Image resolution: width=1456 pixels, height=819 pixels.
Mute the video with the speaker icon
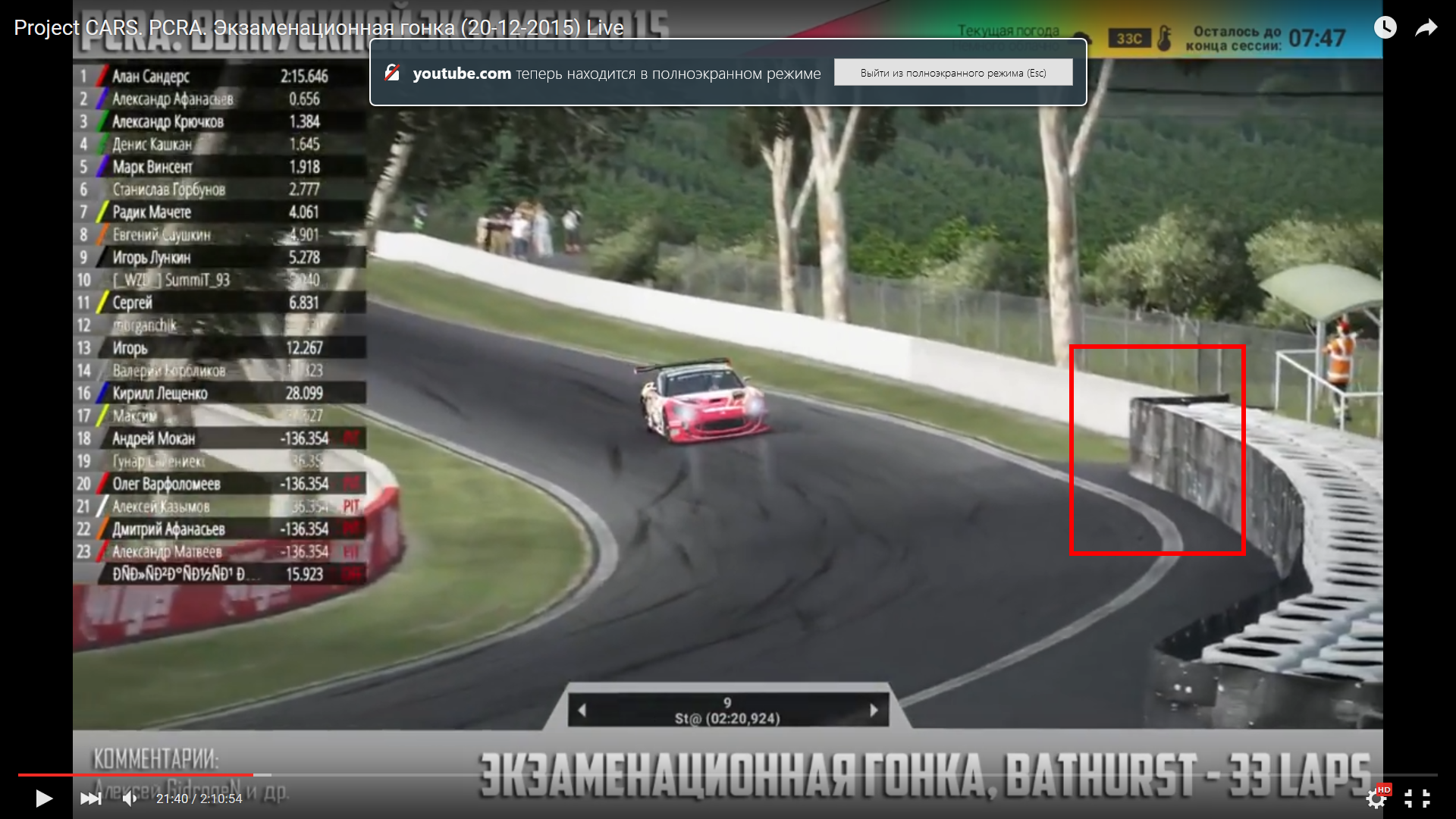(130, 799)
